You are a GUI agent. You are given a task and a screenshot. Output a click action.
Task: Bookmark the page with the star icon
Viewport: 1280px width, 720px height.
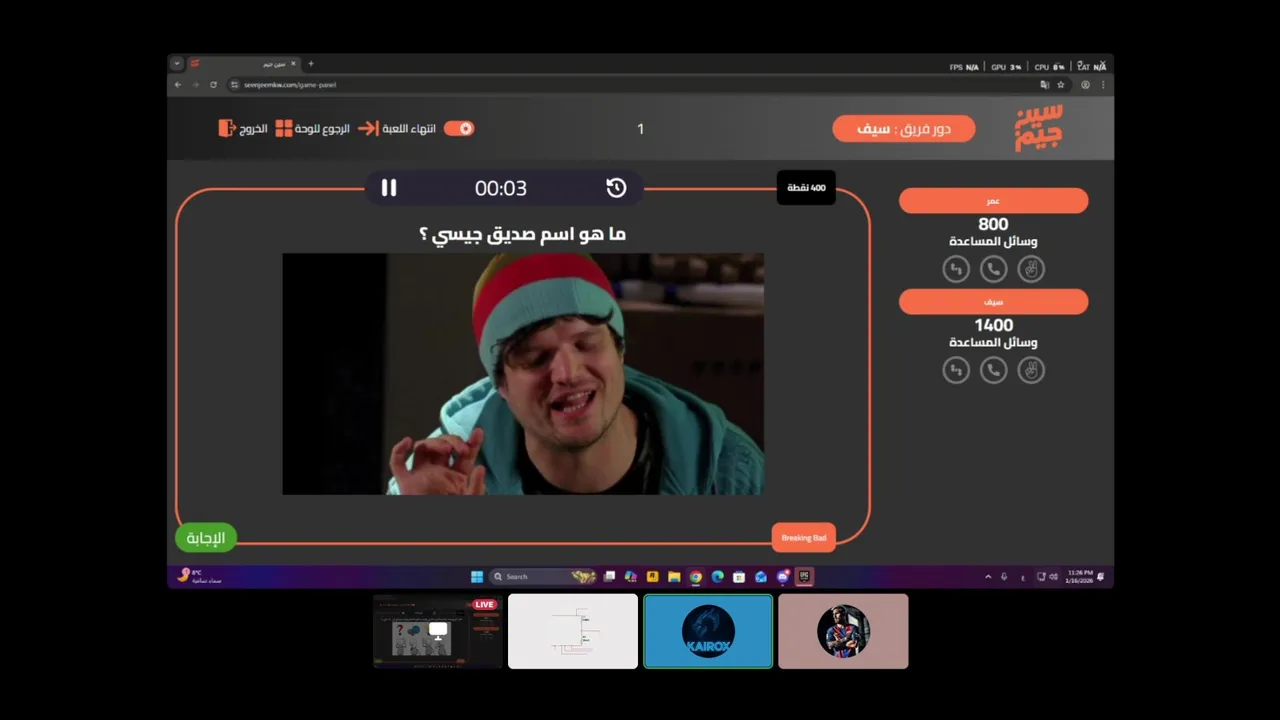tap(1061, 85)
